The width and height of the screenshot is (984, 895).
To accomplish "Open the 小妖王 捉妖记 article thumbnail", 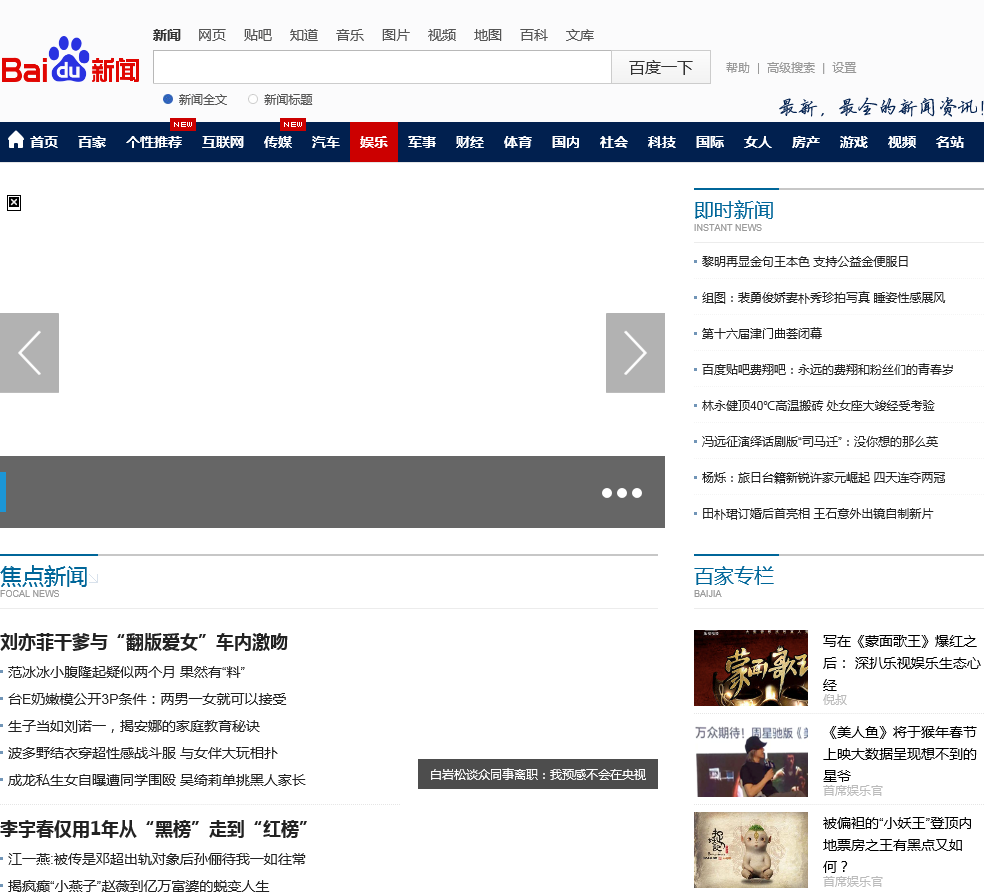I will point(751,850).
